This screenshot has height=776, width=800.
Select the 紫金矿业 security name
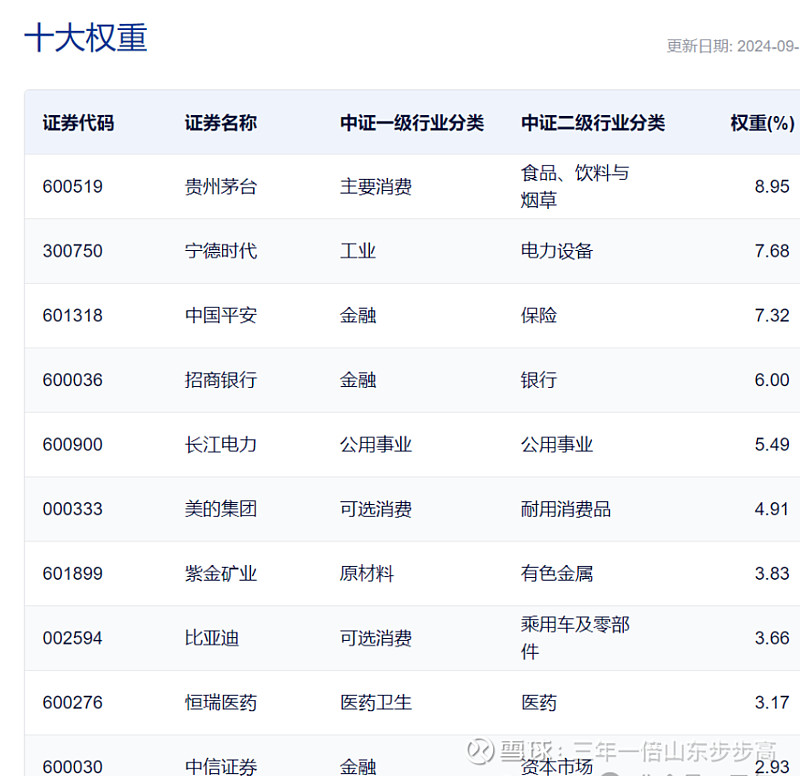[x=220, y=574]
